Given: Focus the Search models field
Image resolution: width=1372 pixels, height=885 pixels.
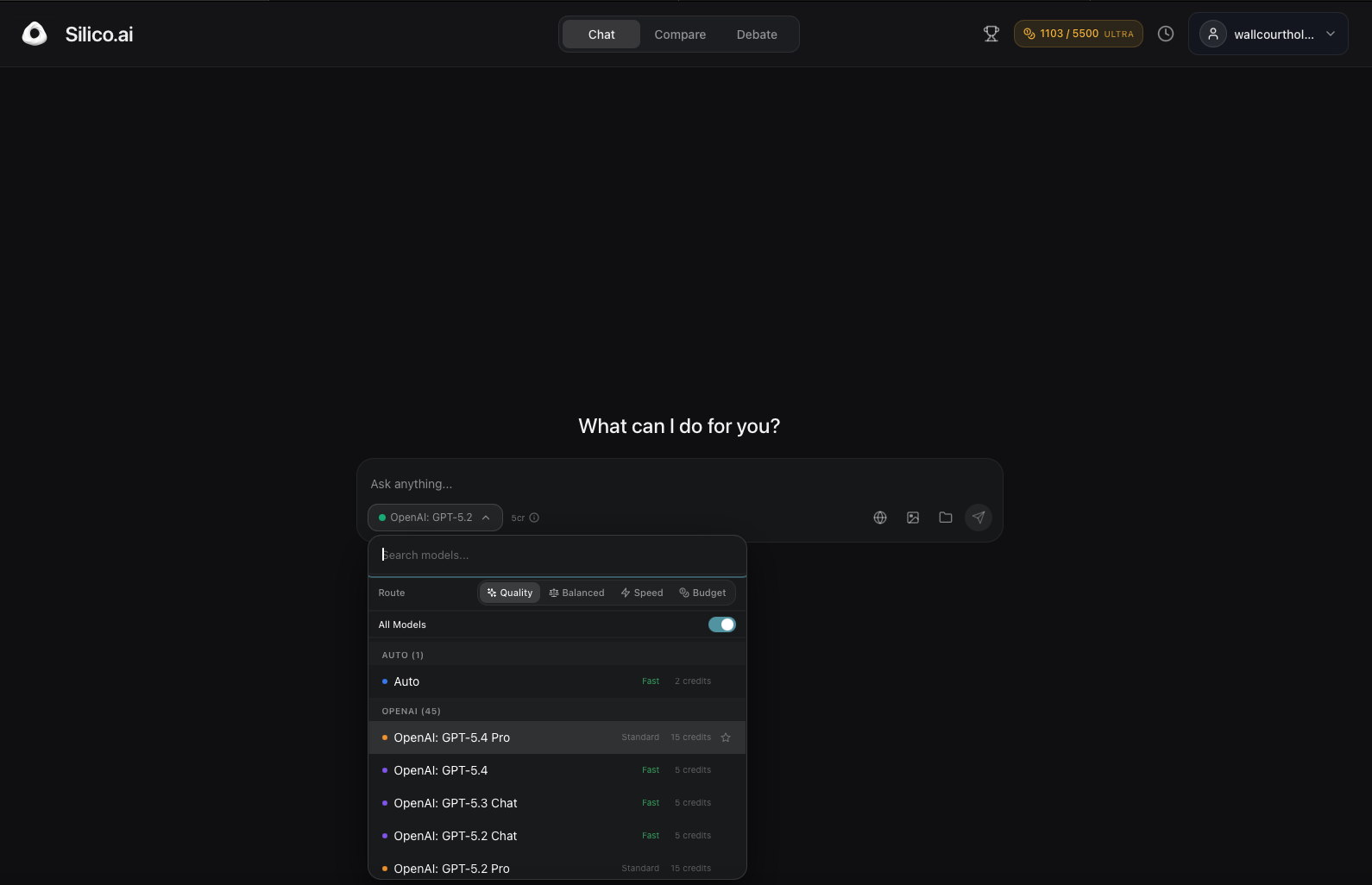Looking at the screenshot, I should pyautogui.click(x=557, y=555).
